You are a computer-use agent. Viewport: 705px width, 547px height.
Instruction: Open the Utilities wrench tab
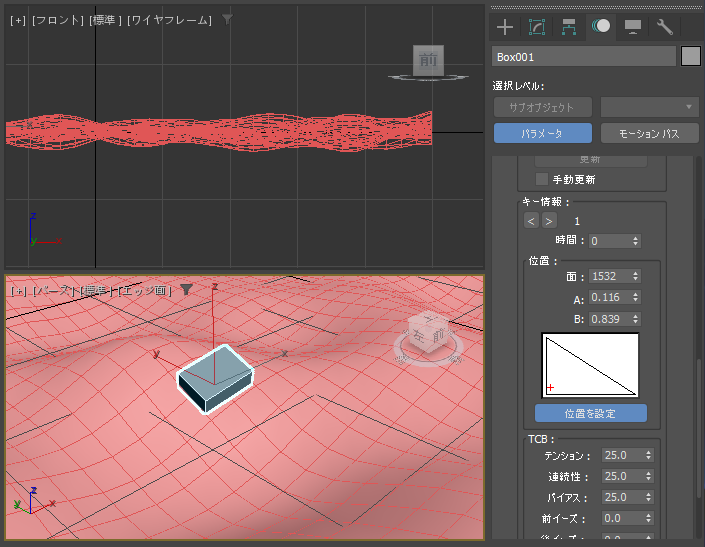click(x=665, y=27)
